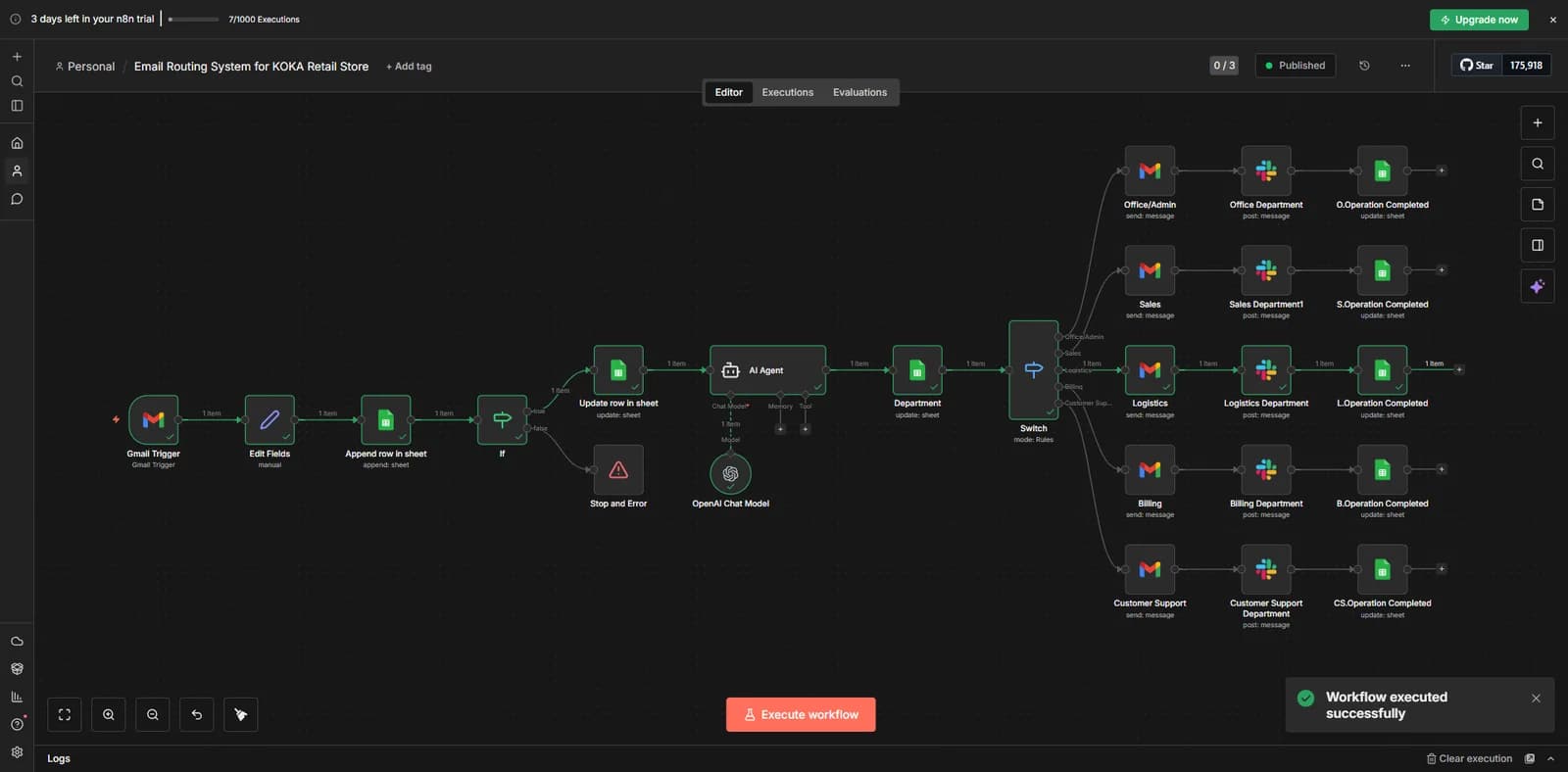
Task: Open settings gear in sidebar
Action: pyautogui.click(x=17, y=752)
